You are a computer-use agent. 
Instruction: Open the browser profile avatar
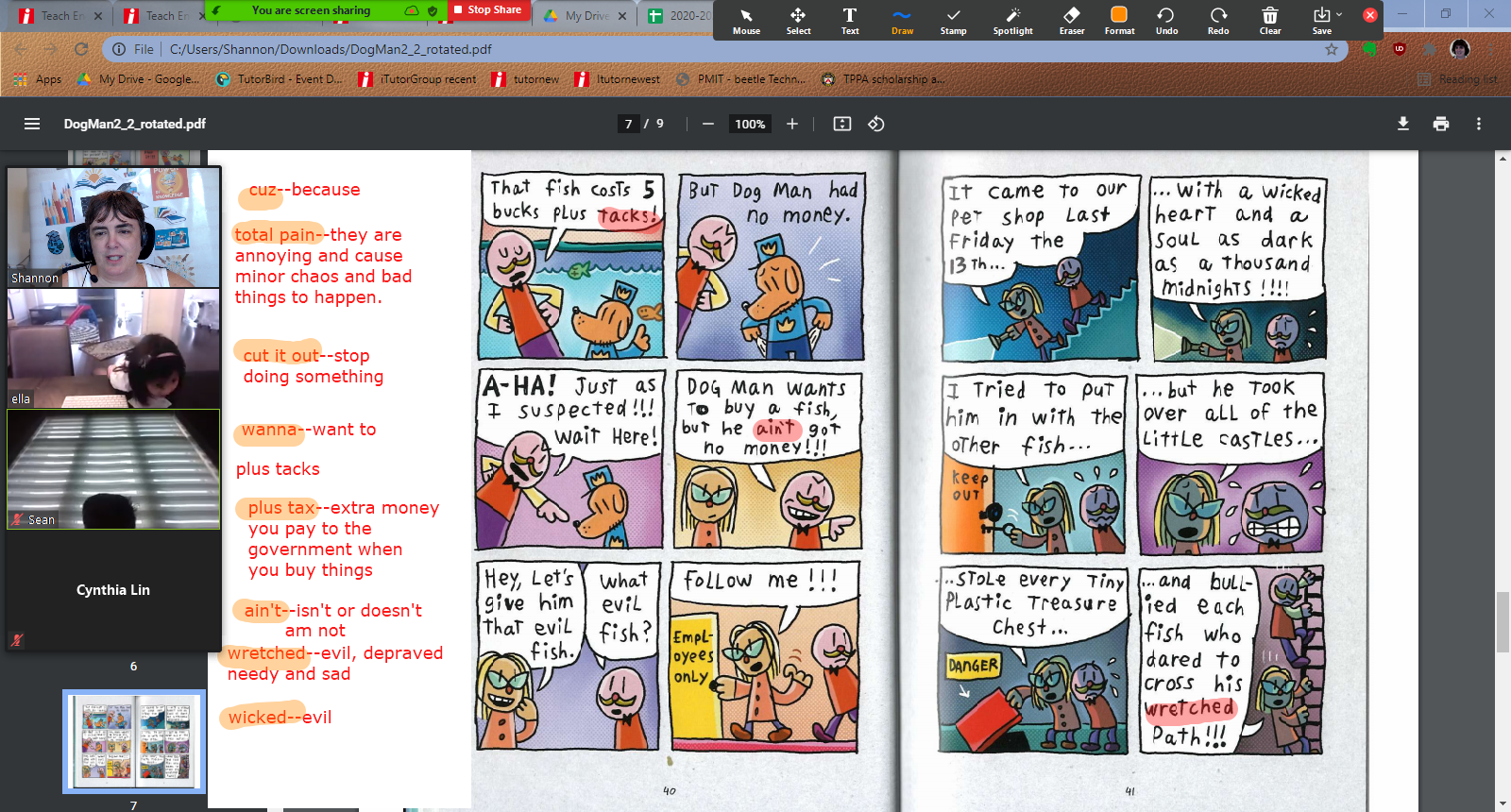[1460, 49]
